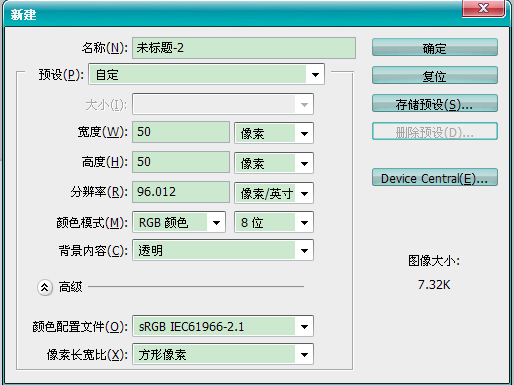514x385 pixels.
Task: Open the 背景内容 dropdown showing 透明
Action: (223, 250)
